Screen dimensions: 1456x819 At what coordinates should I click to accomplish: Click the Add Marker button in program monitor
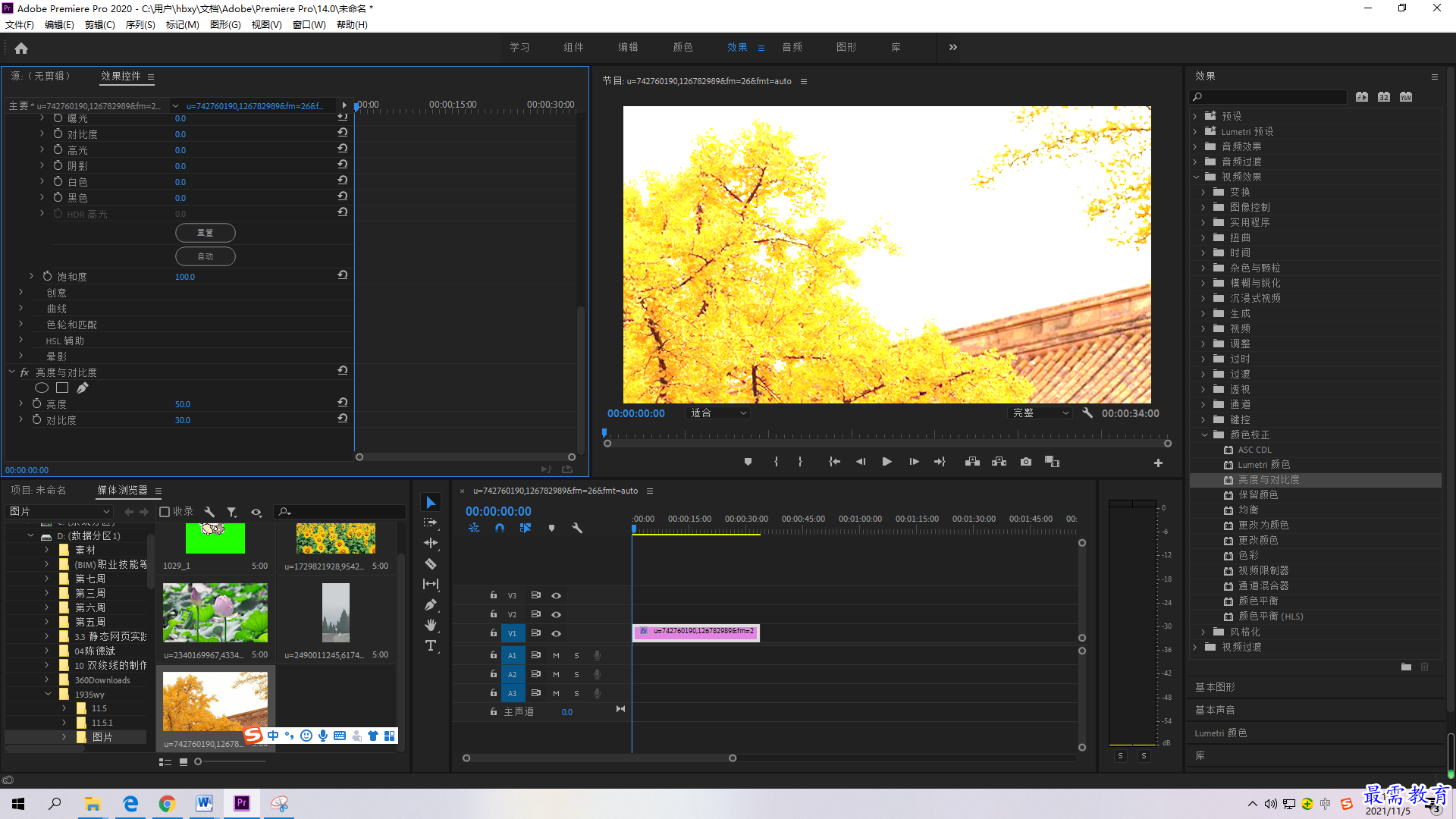point(748,462)
